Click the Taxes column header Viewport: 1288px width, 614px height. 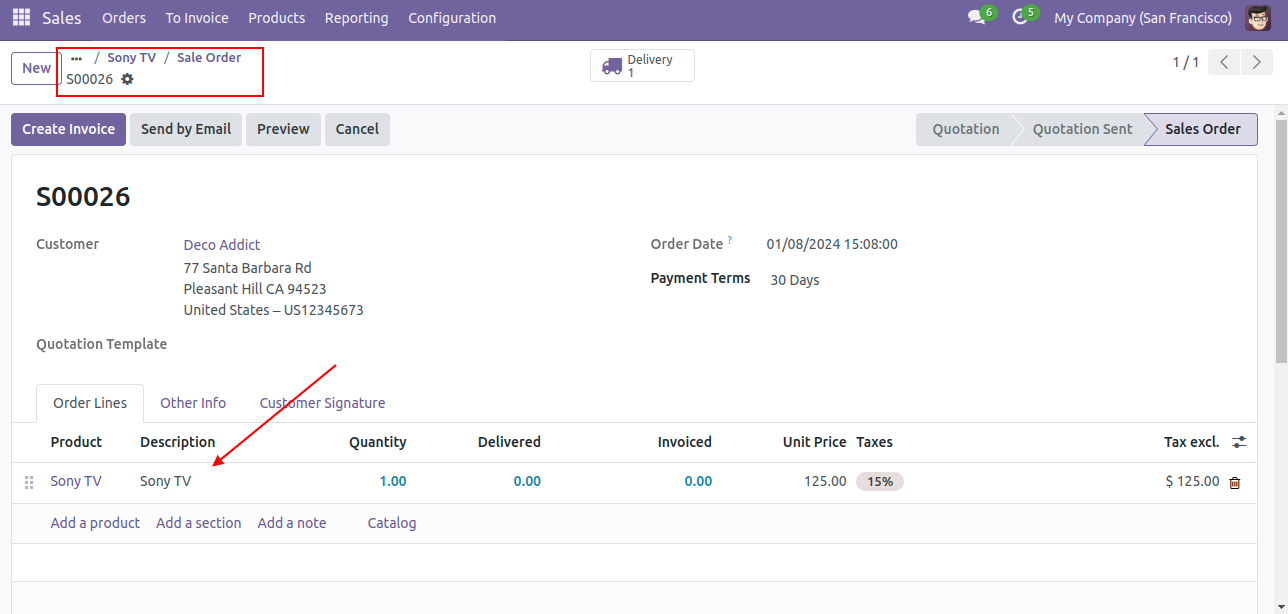click(875, 442)
